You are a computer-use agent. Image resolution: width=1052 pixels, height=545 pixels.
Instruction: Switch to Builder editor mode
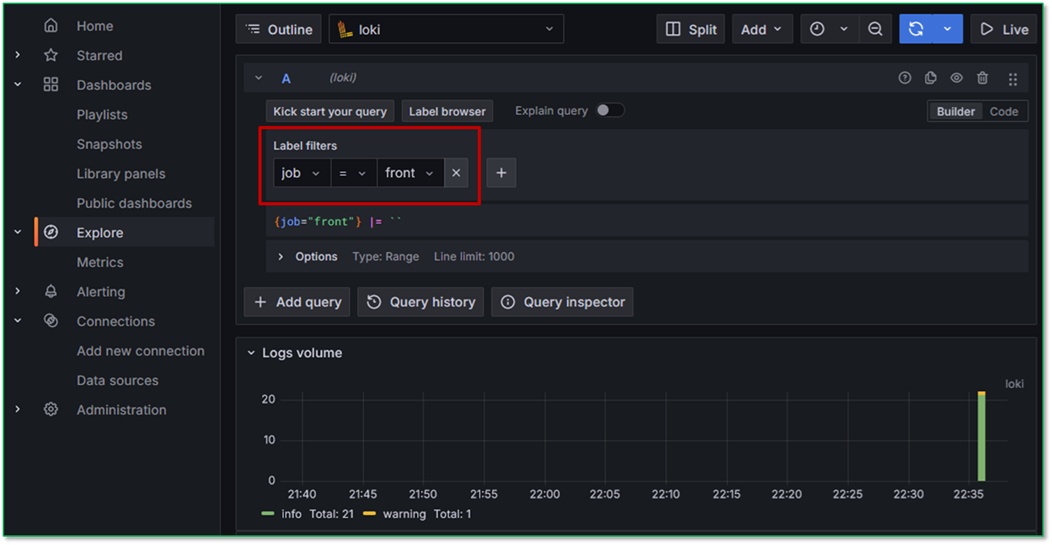click(955, 111)
